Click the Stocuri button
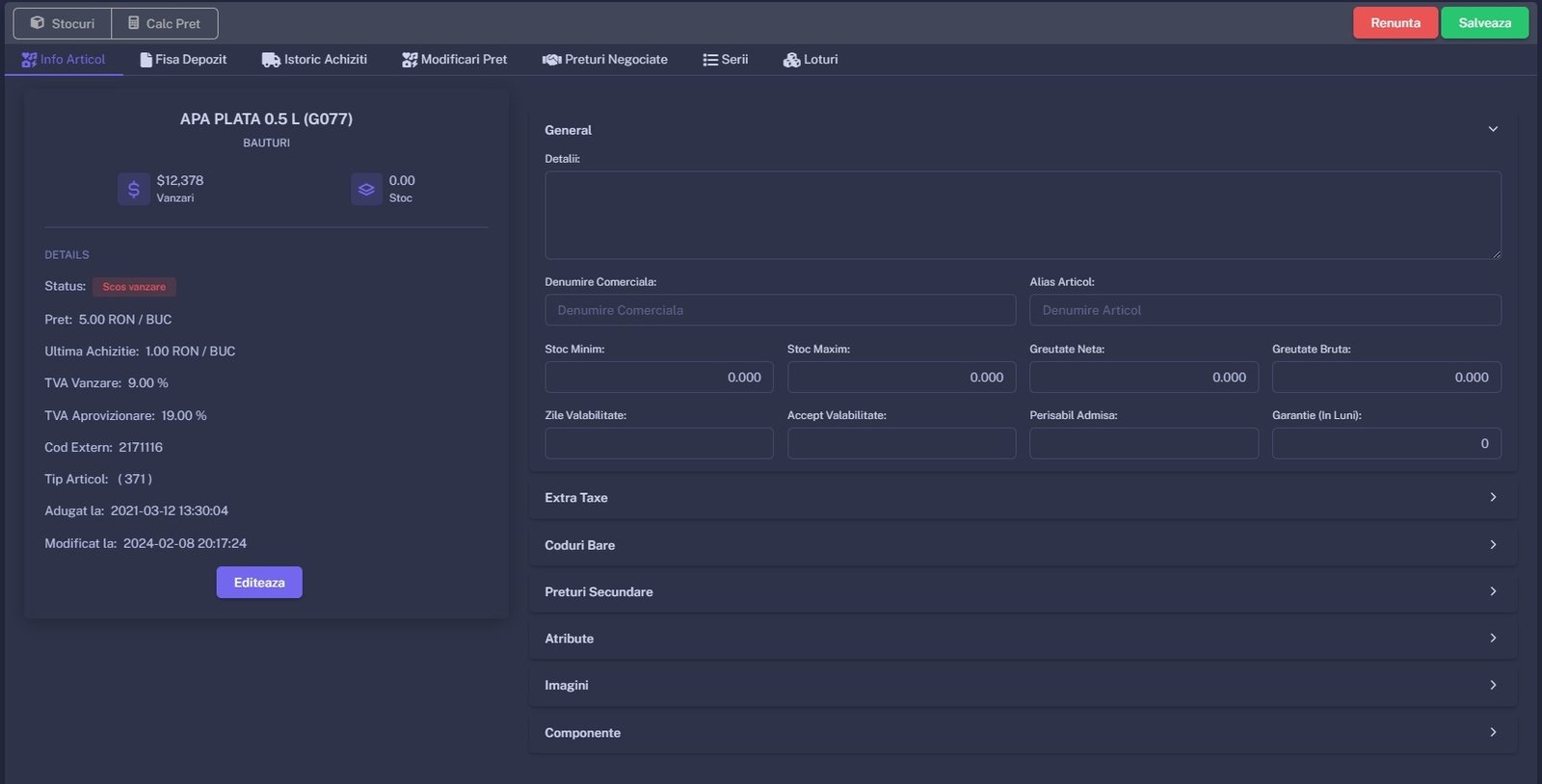 [63, 23]
